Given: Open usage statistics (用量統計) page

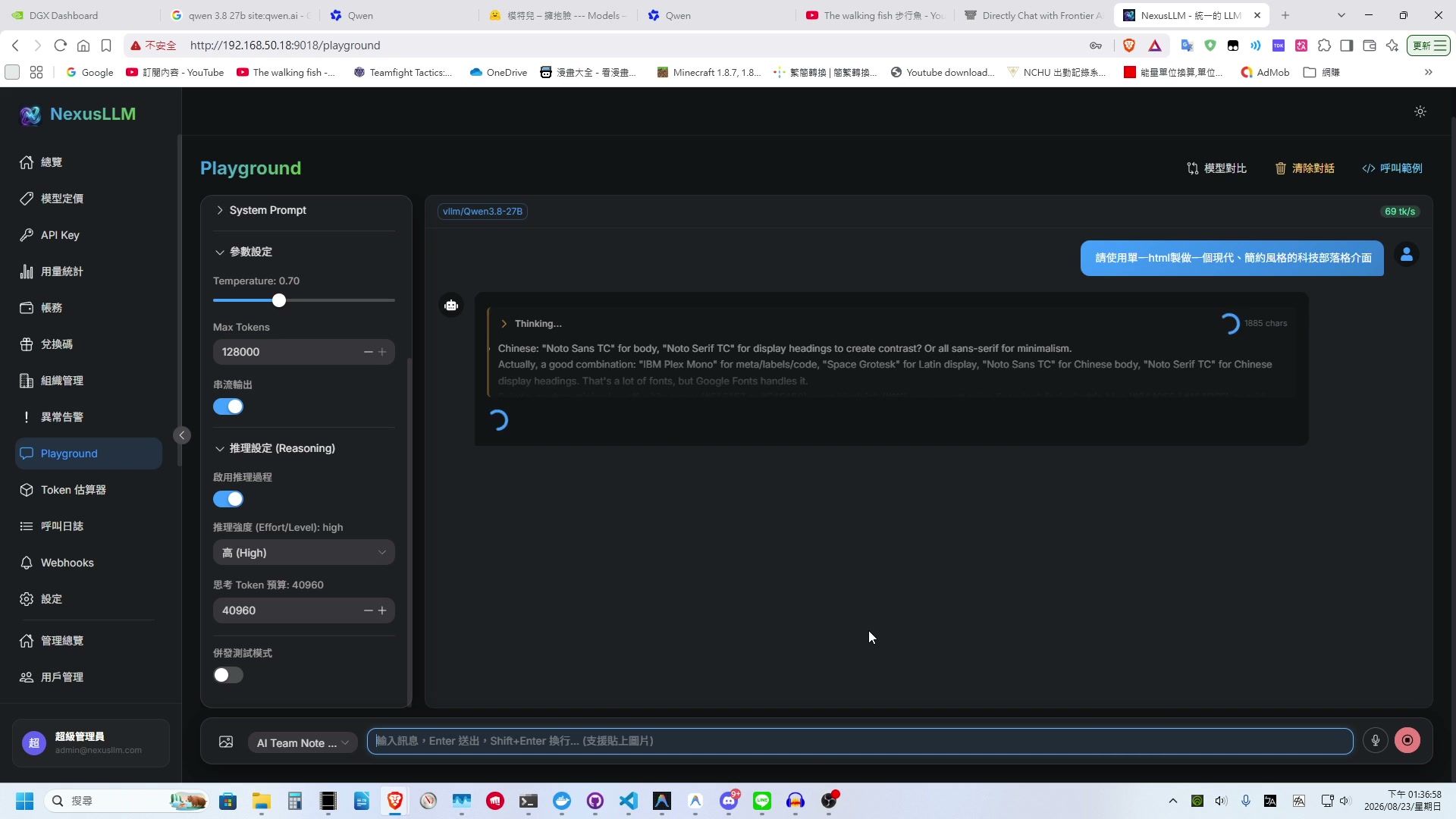Looking at the screenshot, I should (x=89, y=271).
